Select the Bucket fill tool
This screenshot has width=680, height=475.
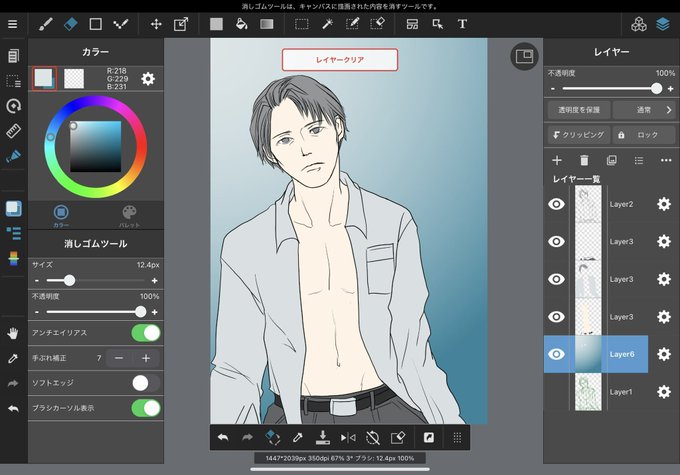click(x=242, y=24)
